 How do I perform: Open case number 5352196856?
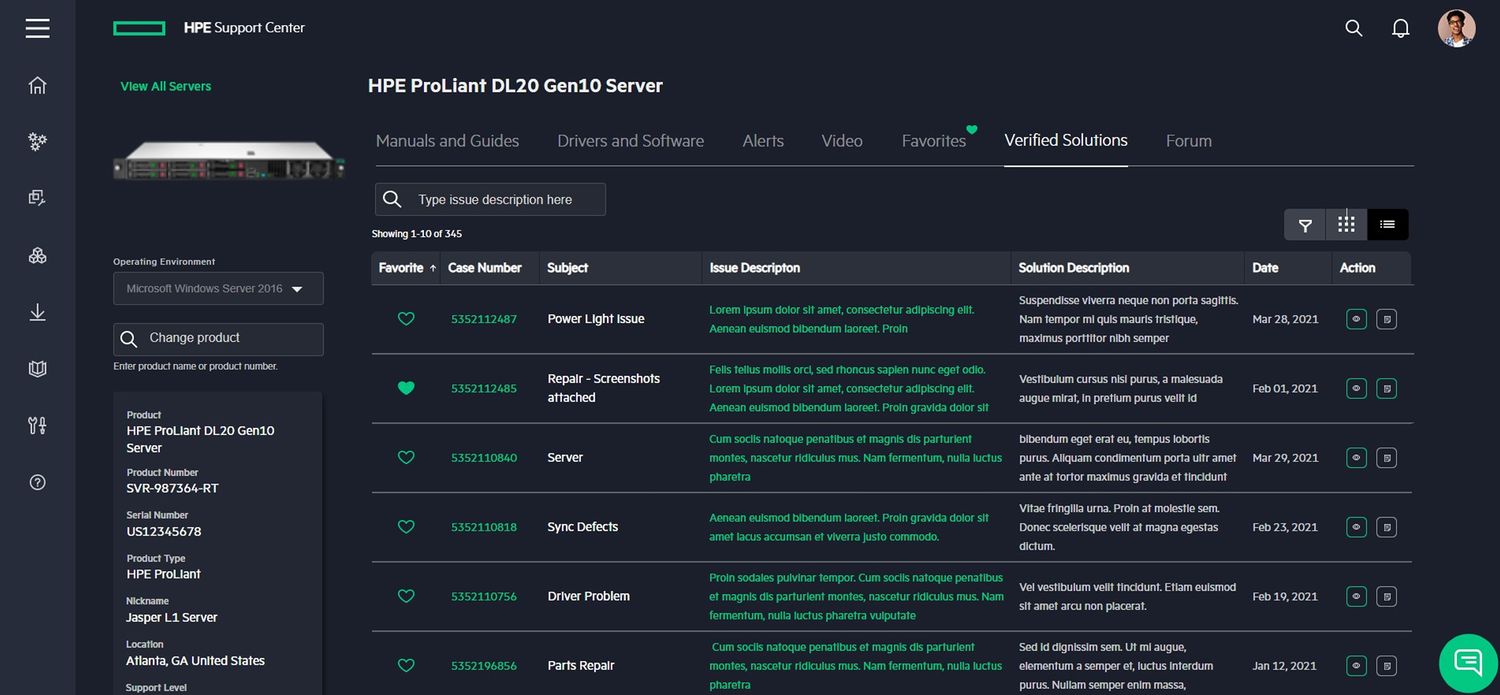pyautogui.click(x=484, y=666)
